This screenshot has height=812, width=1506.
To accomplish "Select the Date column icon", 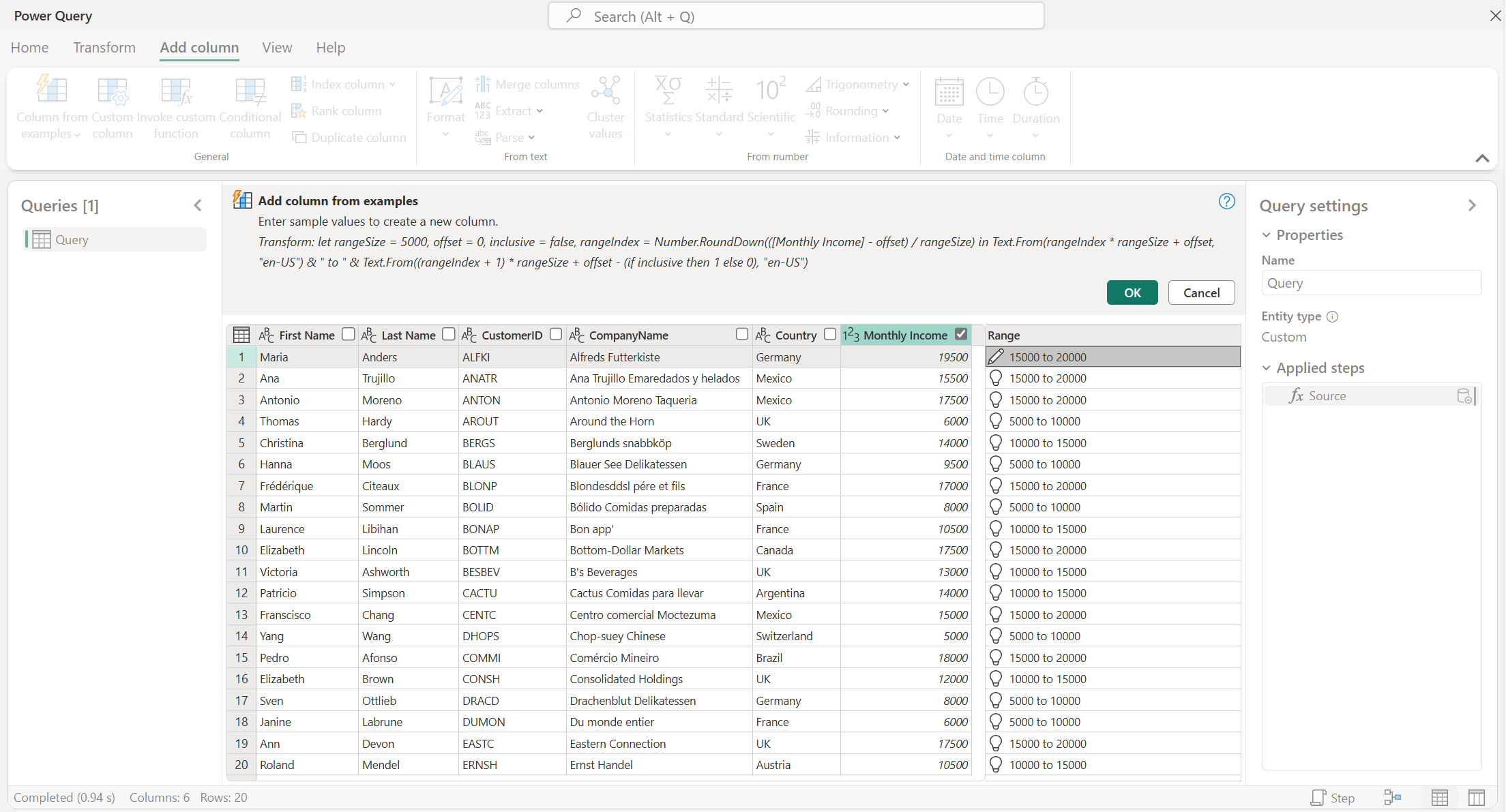I will click(949, 92).
